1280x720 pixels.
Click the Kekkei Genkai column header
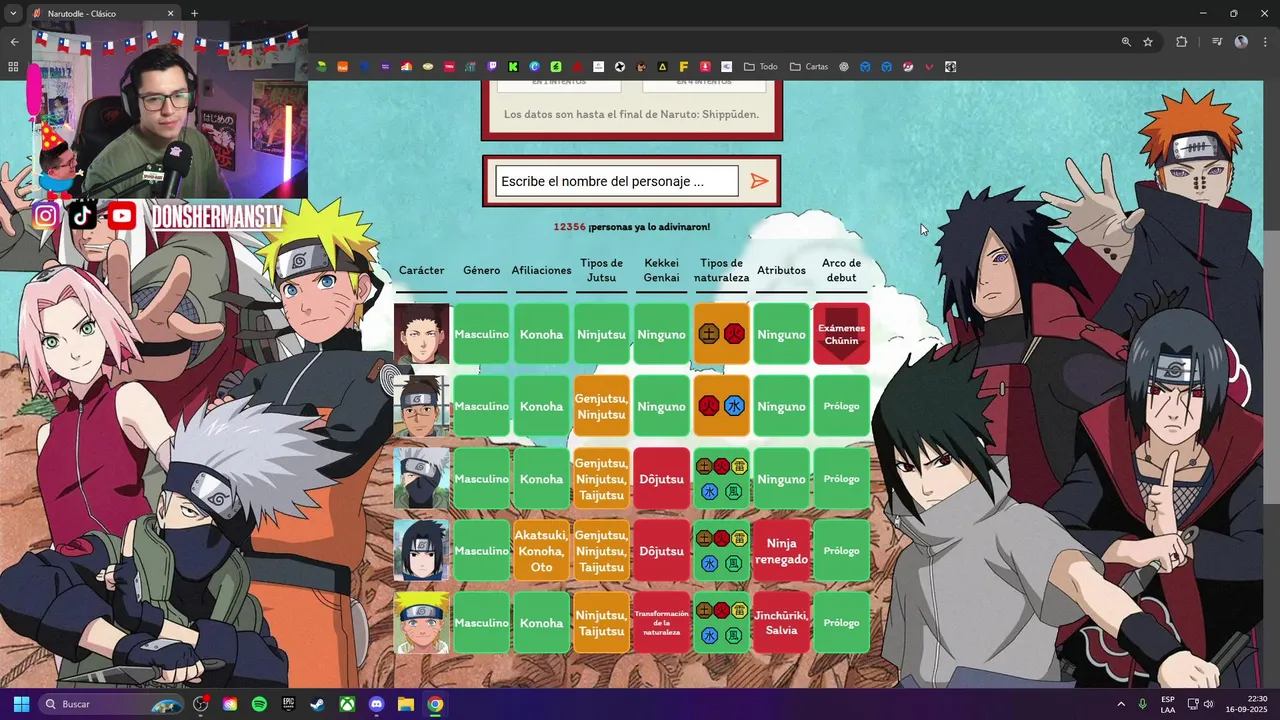click(x=661, y=271)
